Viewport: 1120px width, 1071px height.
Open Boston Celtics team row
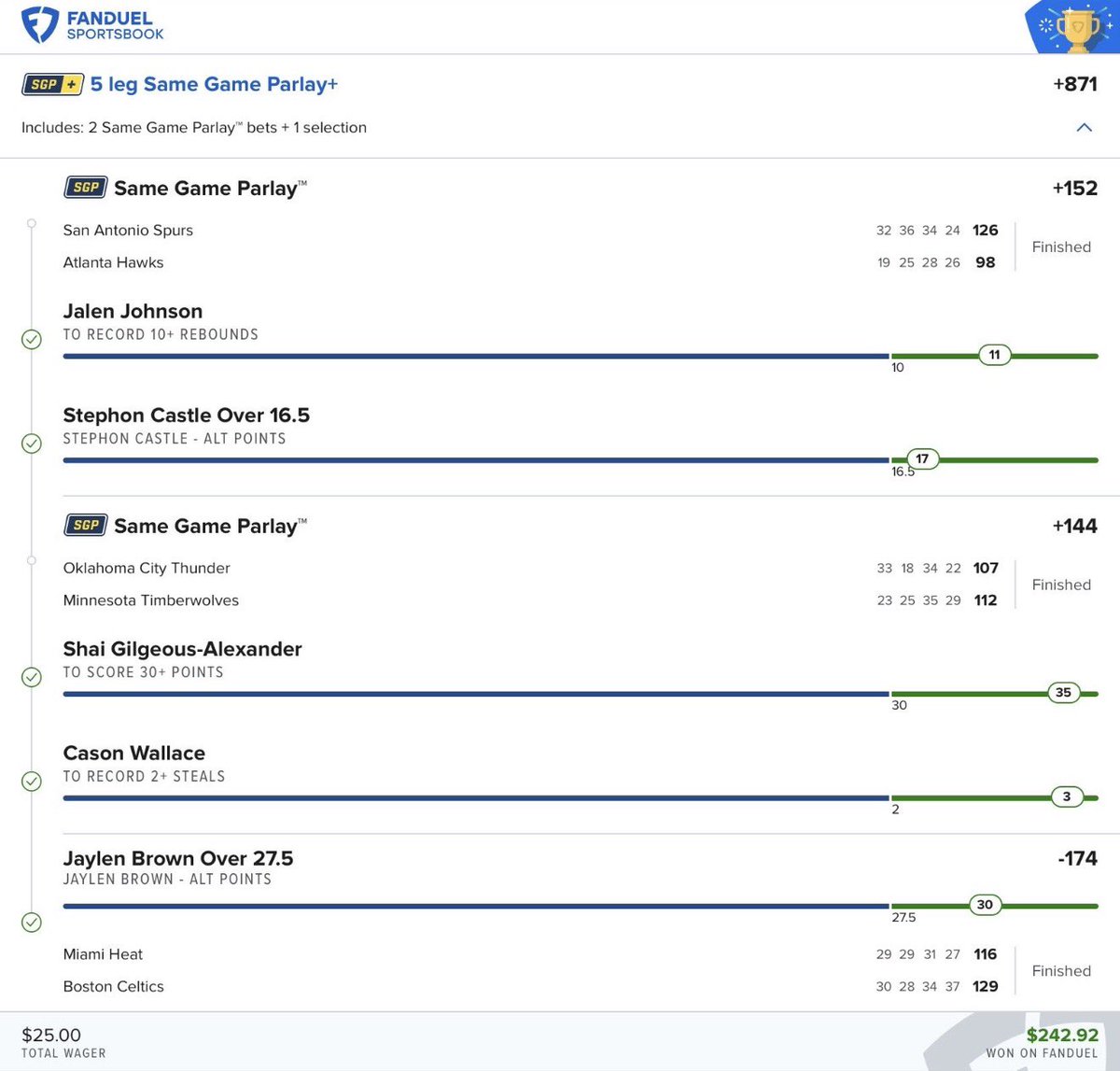[x=113, y=986]
